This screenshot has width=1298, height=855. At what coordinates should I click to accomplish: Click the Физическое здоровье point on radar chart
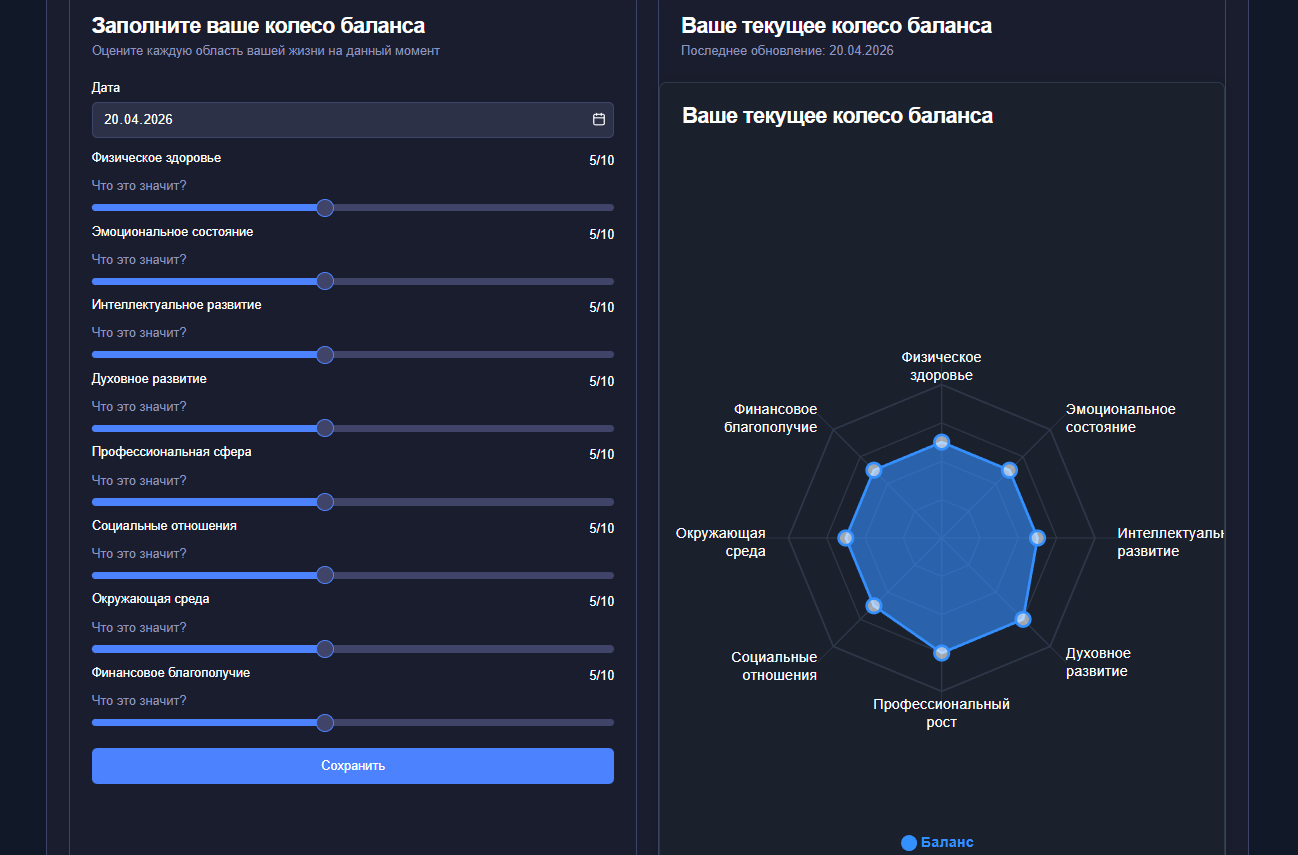940,442
